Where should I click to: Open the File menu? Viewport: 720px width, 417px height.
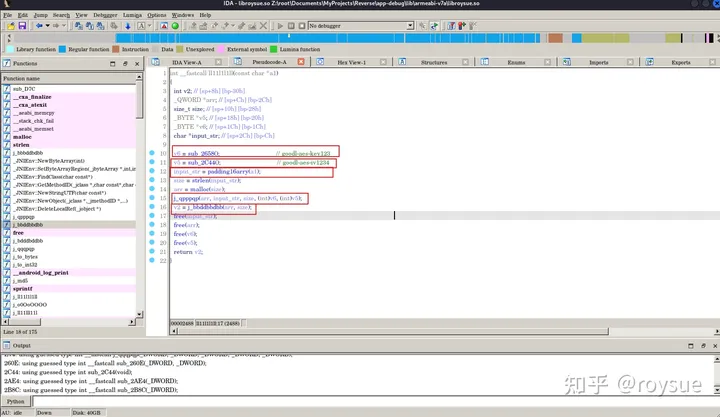coord(7,15)
